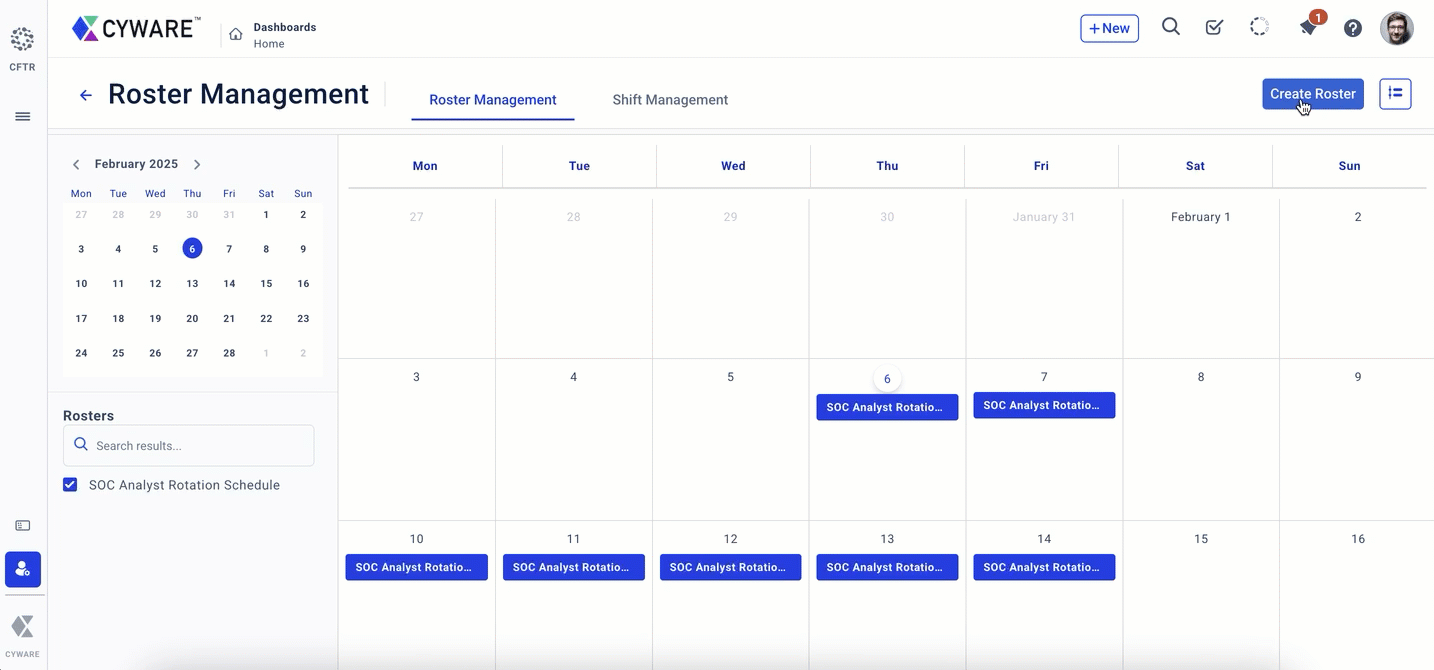1434x670 pixels.
Task: Open the notifications icon with red badge
Action: click(x=1309, y=27)
